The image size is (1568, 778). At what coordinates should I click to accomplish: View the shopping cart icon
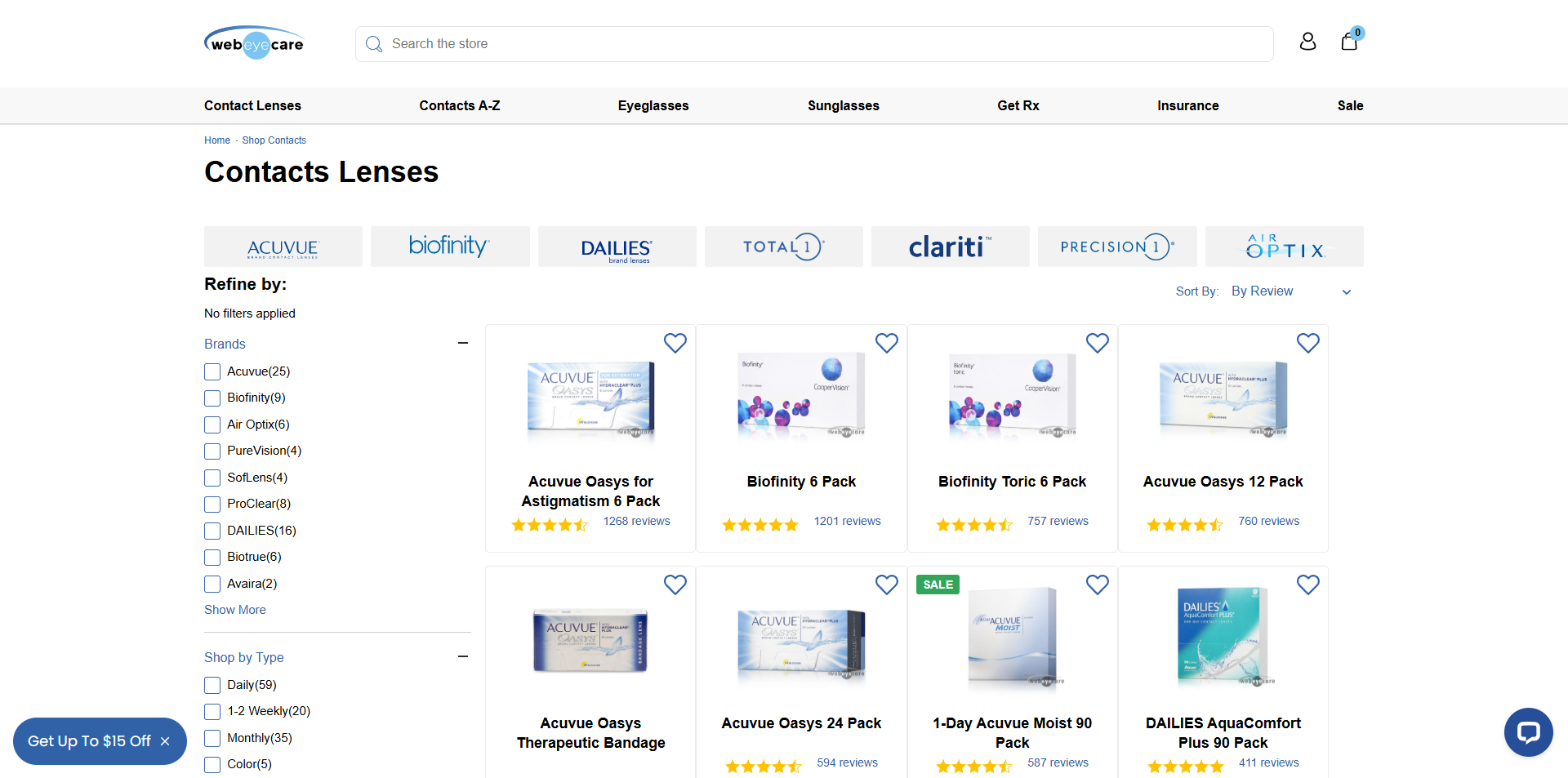coord(1349,42)
